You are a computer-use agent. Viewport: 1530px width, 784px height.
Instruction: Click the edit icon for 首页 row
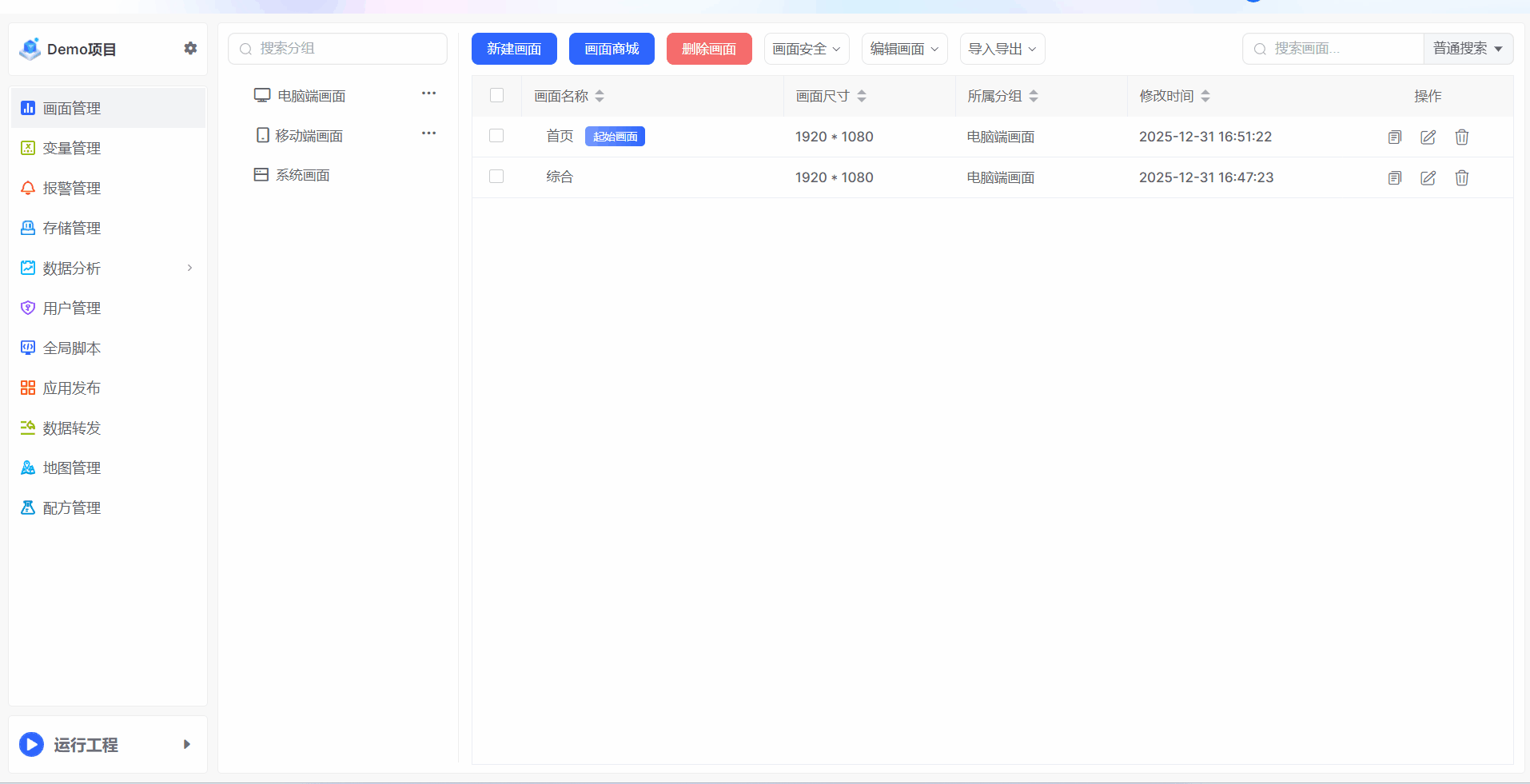pos(1428,137)
